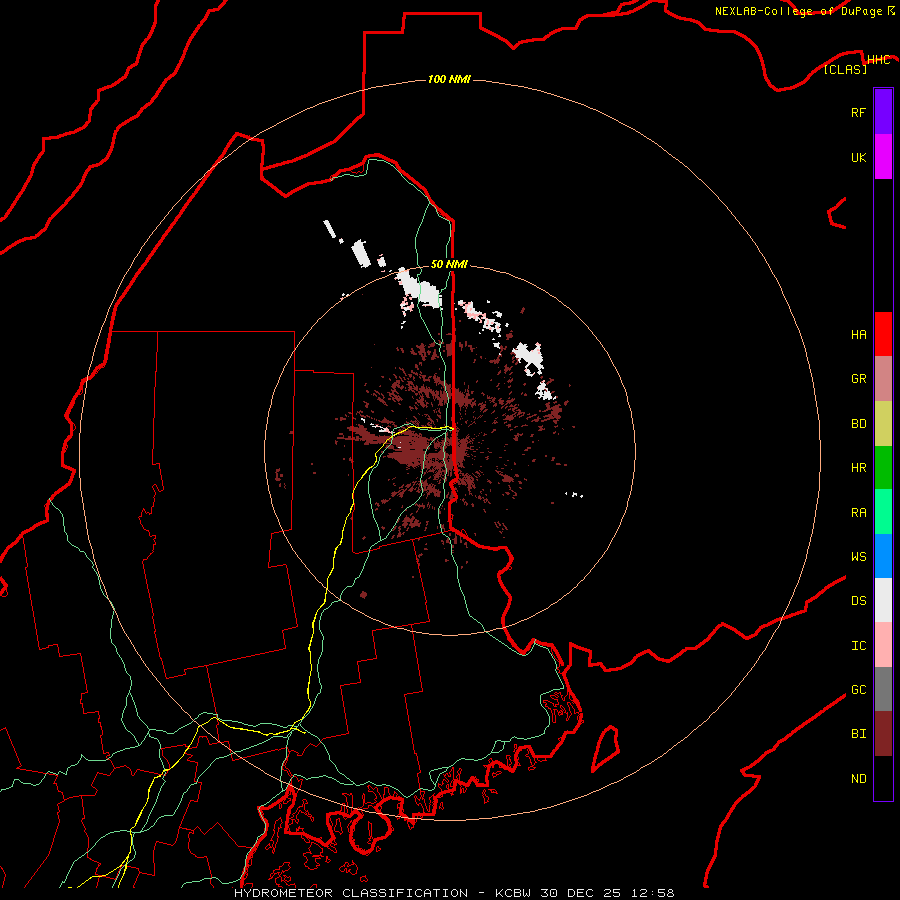Click the RA legend label
Viewport: 900px width, 900px height.
tap(858, 513)
